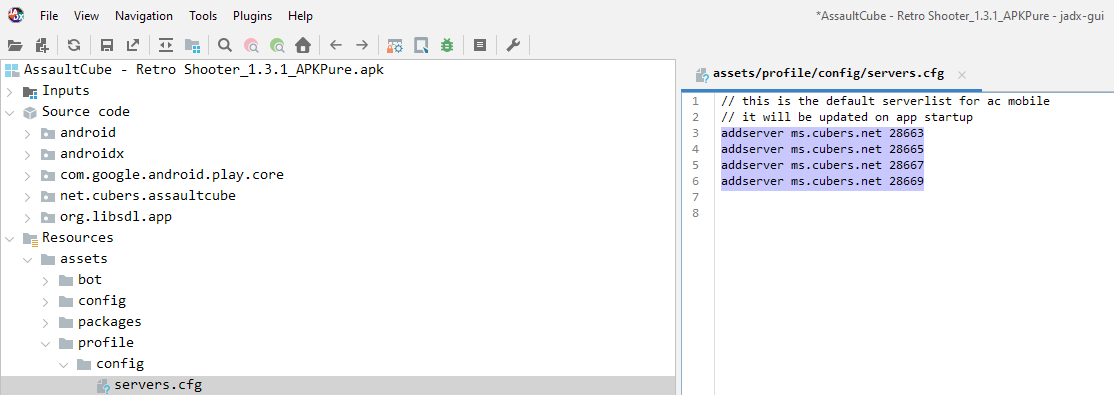Open the debugger bug icon
1114x396 pixels.
coord(447,46)
